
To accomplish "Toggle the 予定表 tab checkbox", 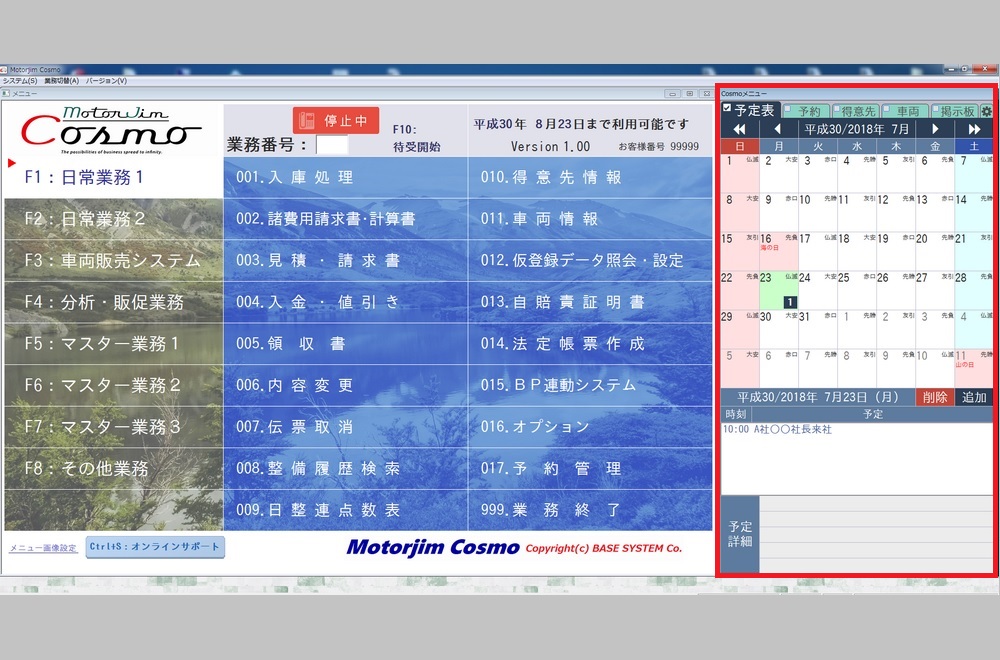I will coord(727,108).
